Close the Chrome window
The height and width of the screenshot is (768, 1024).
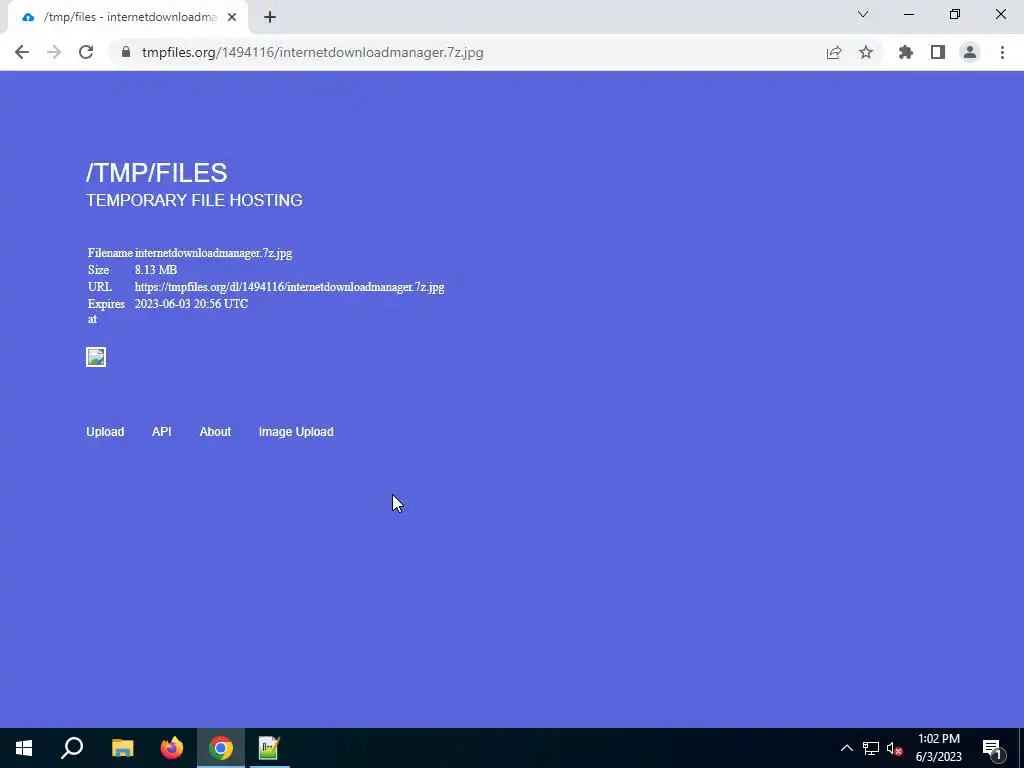pos(1000,14)
